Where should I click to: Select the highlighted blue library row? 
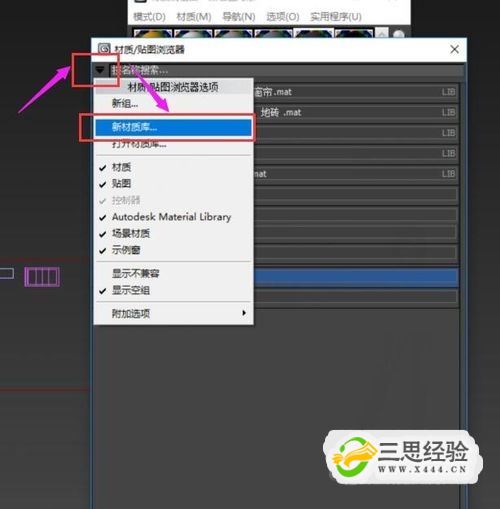point(356,278)
